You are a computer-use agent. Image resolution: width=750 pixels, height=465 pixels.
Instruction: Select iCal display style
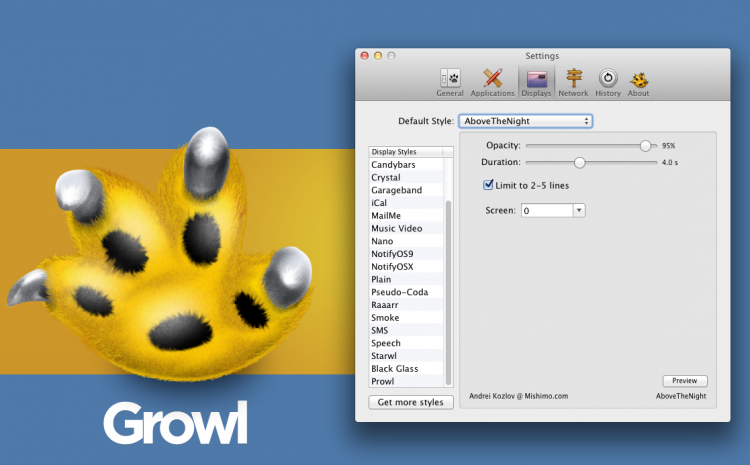[406, 203]
